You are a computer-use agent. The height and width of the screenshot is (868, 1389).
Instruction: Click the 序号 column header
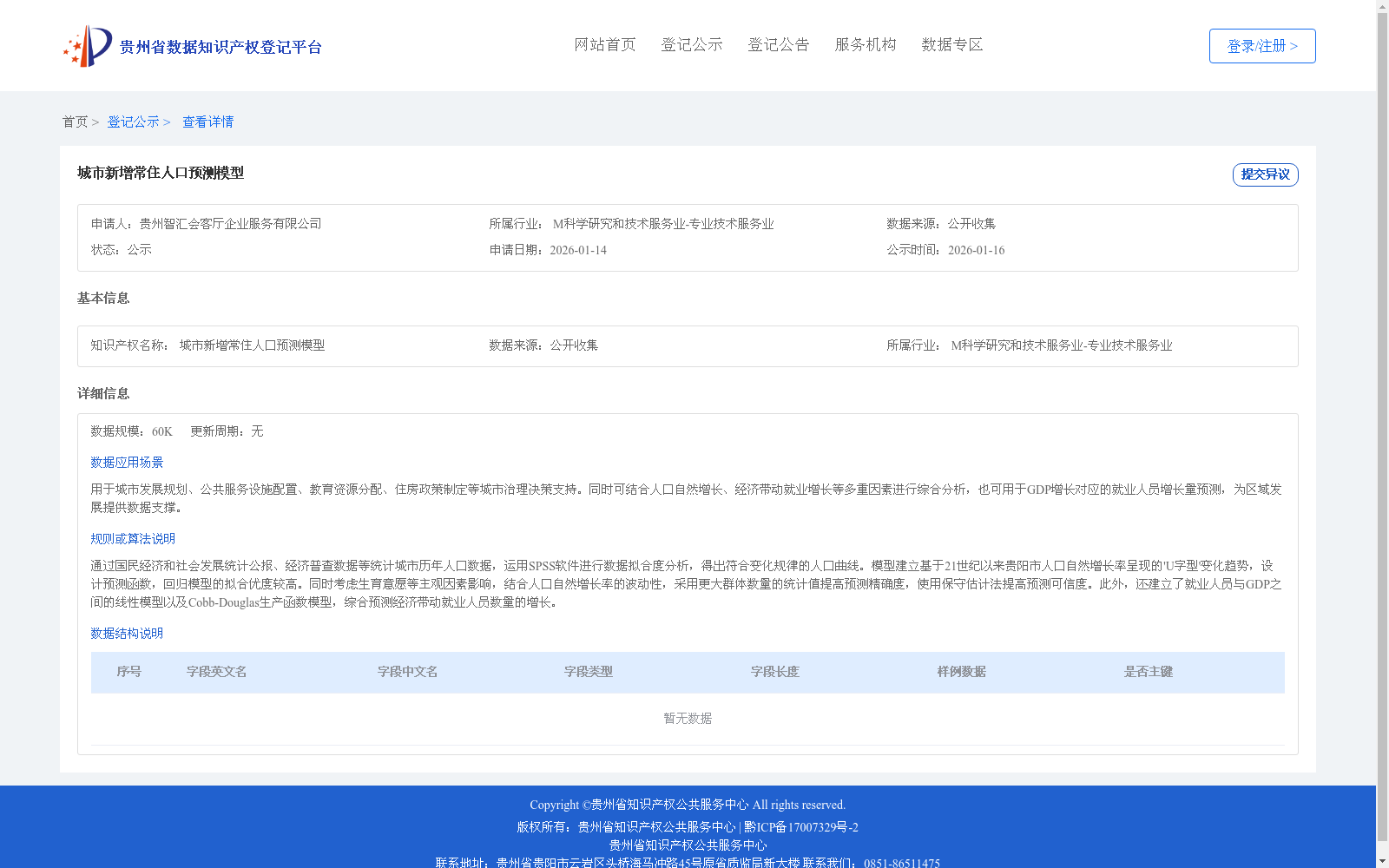tap(129, 672)
